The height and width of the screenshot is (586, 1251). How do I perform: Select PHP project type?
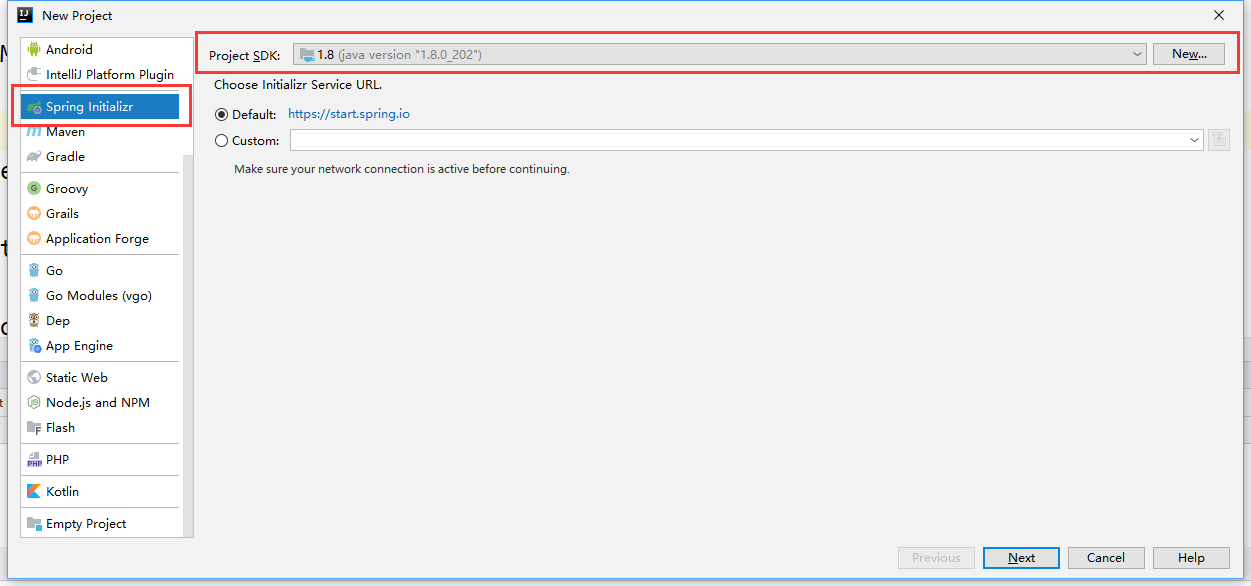[101, 459]
